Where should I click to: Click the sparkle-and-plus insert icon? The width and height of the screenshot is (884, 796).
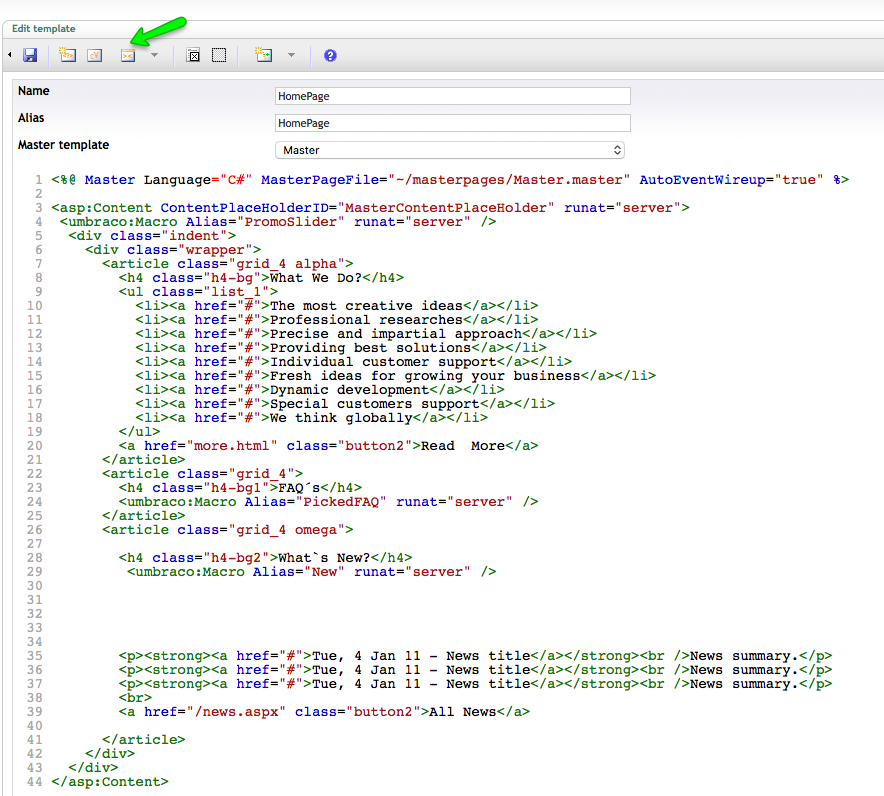click(x=264, y=55)
